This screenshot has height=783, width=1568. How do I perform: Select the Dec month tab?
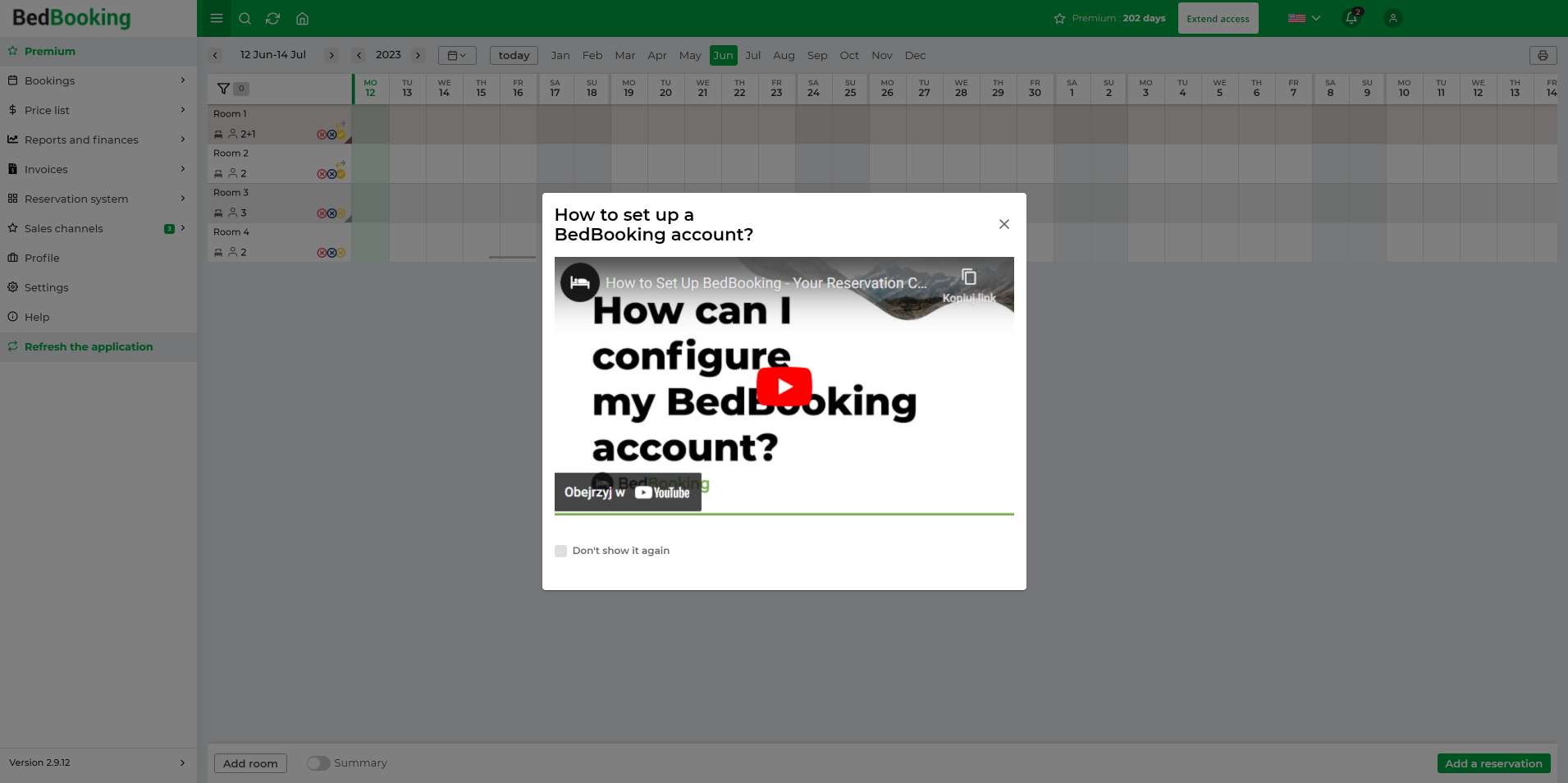pyautogui.click(x=915, y=55)
